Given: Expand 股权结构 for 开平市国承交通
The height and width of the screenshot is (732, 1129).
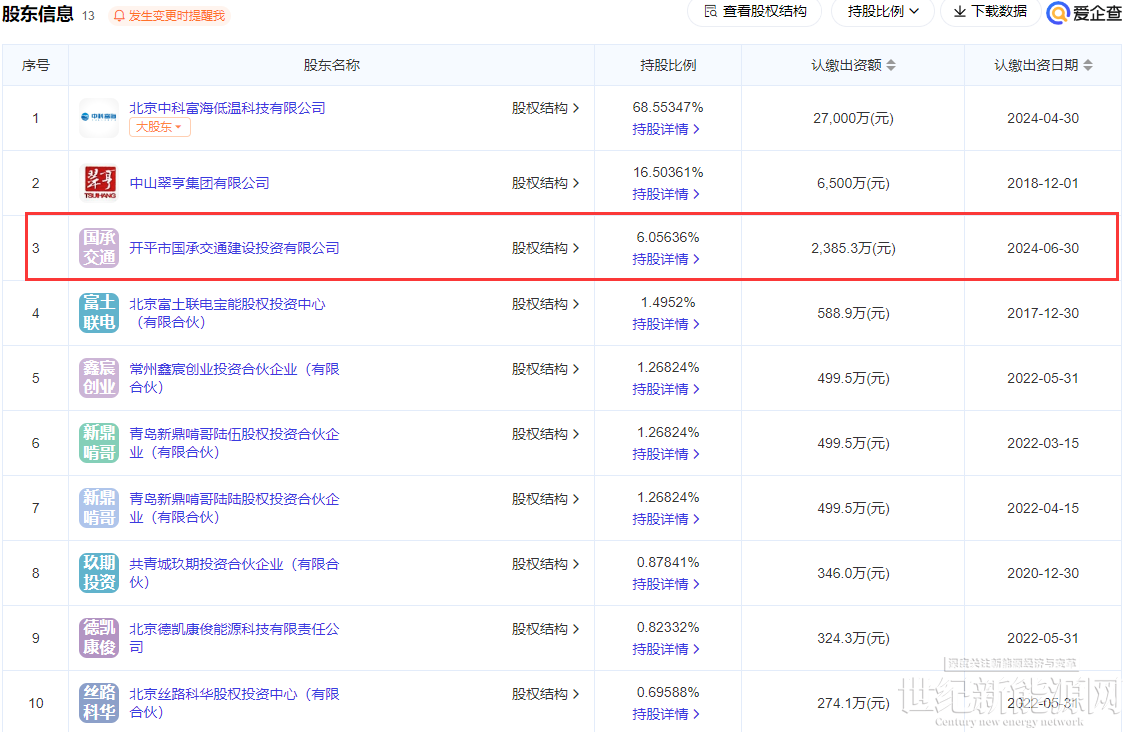Looking at the screenshot, I should pyautogui.click(x=545, y=248).
